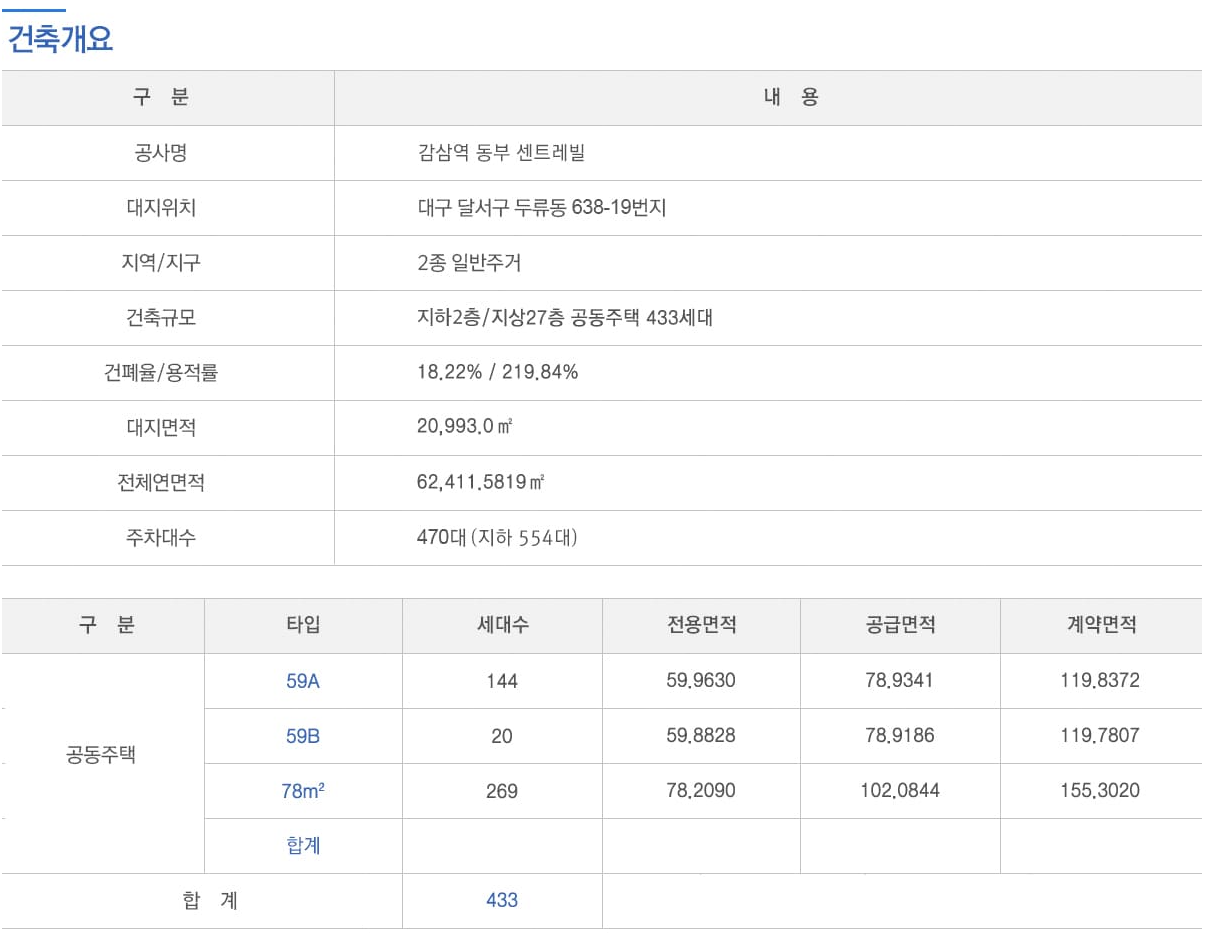This screenshot has height=939, width=1228.
Task: Select the address 대구 달서구 두류동 638-19번지
Action: [541, 208]
